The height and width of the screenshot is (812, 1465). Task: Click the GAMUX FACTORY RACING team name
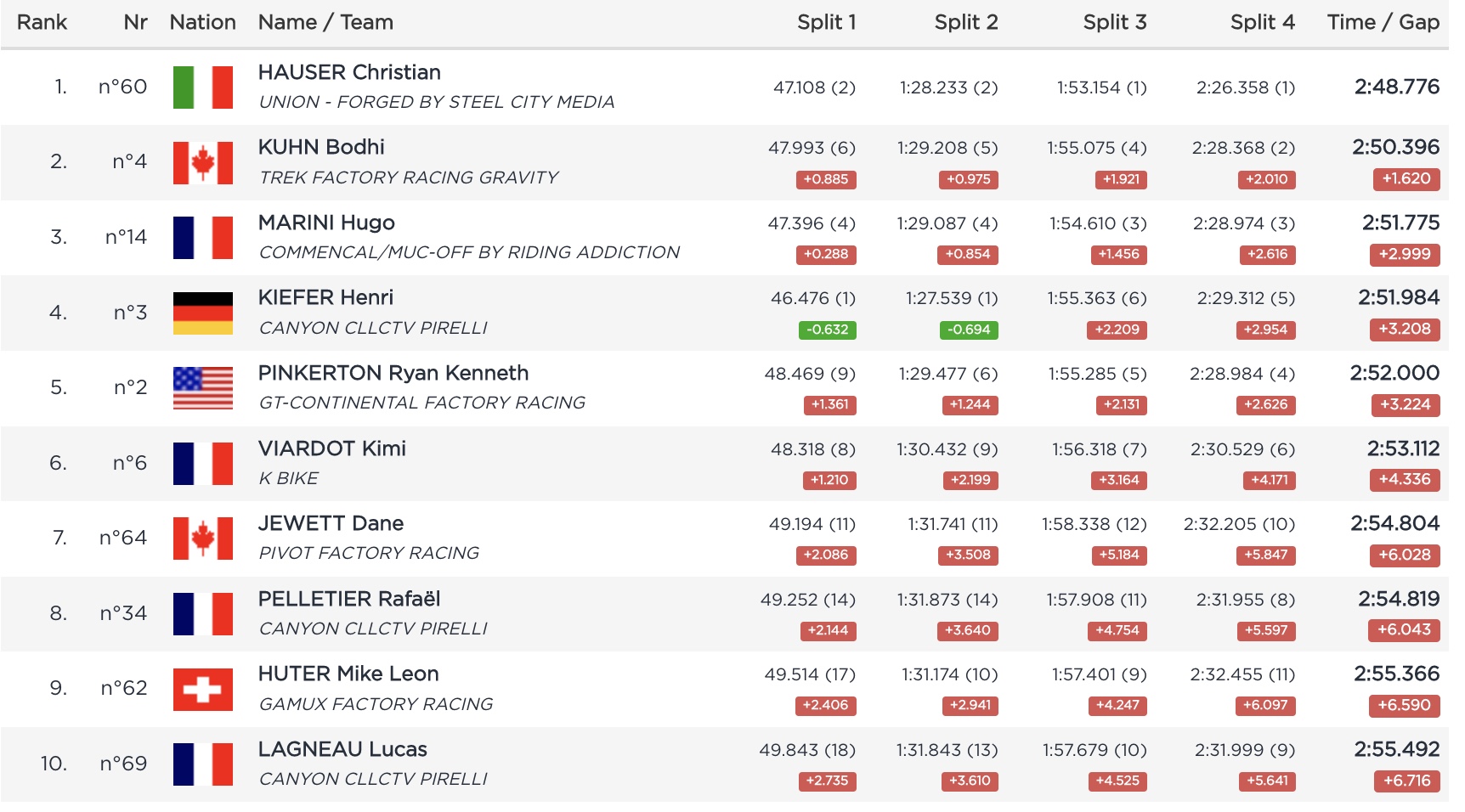(x=376, y=704)
